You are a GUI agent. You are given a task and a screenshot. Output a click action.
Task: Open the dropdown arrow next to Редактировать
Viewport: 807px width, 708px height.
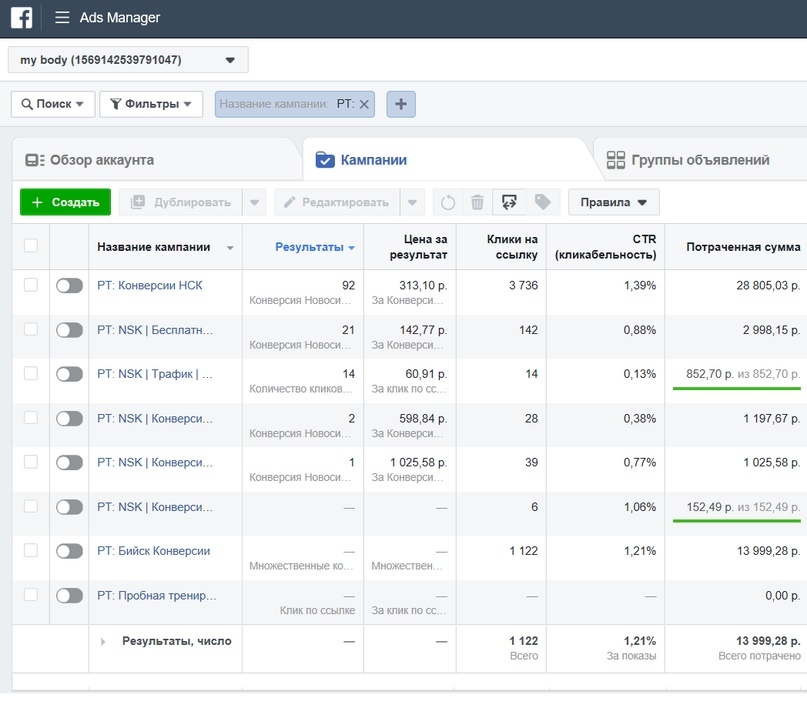[x=412, y=202]
